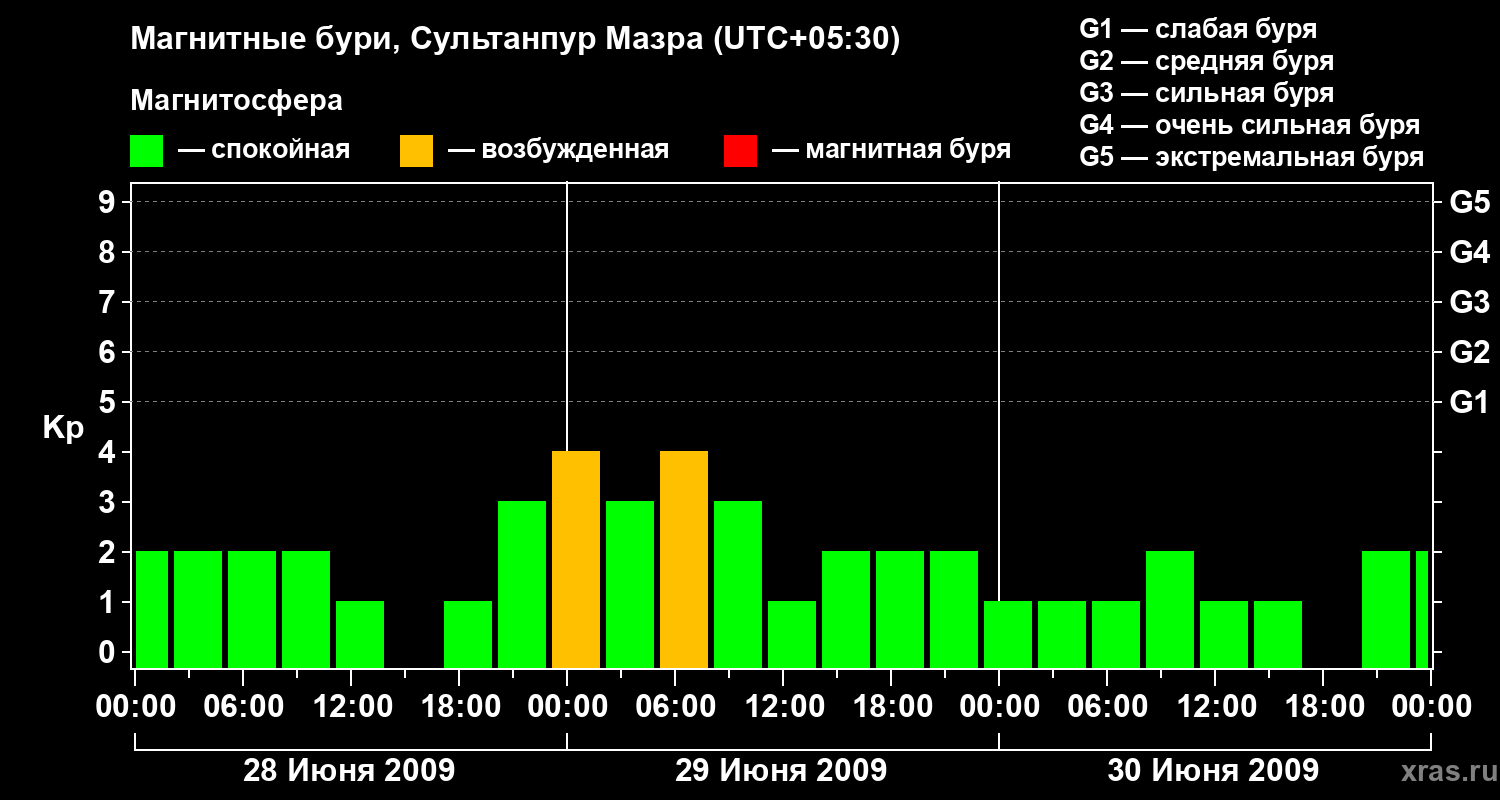Select the orange Kp 4 bar at 00:00 on 29 Июня
The width and height of the screenshot is (1500, 800).
click(576, 560)
